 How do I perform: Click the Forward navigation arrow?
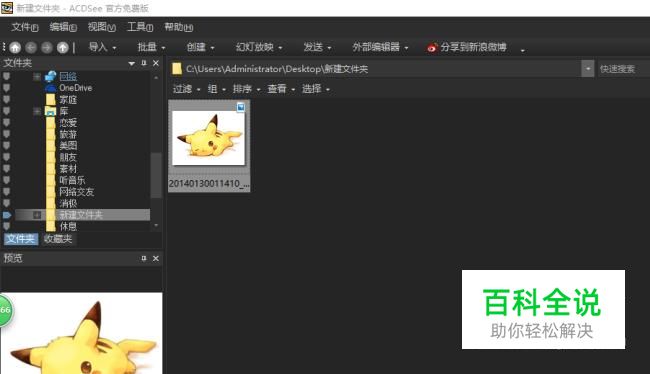(x=47, y=48)
